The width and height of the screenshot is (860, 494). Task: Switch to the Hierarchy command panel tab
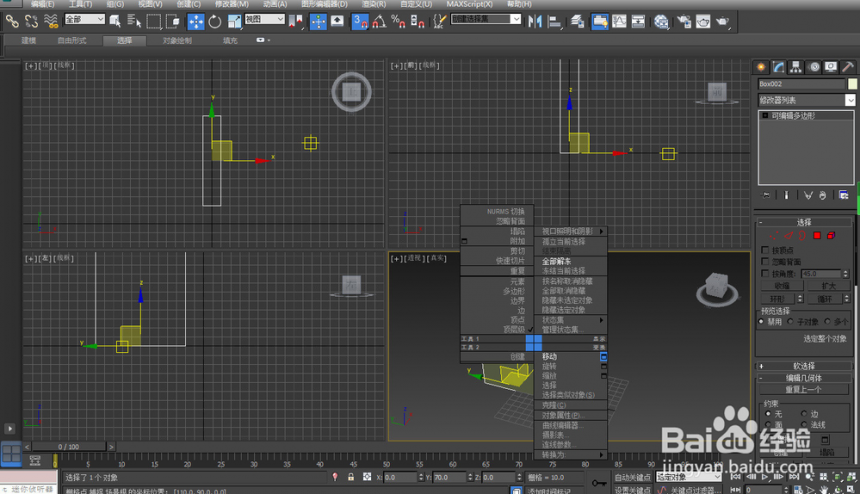(795, 67)
